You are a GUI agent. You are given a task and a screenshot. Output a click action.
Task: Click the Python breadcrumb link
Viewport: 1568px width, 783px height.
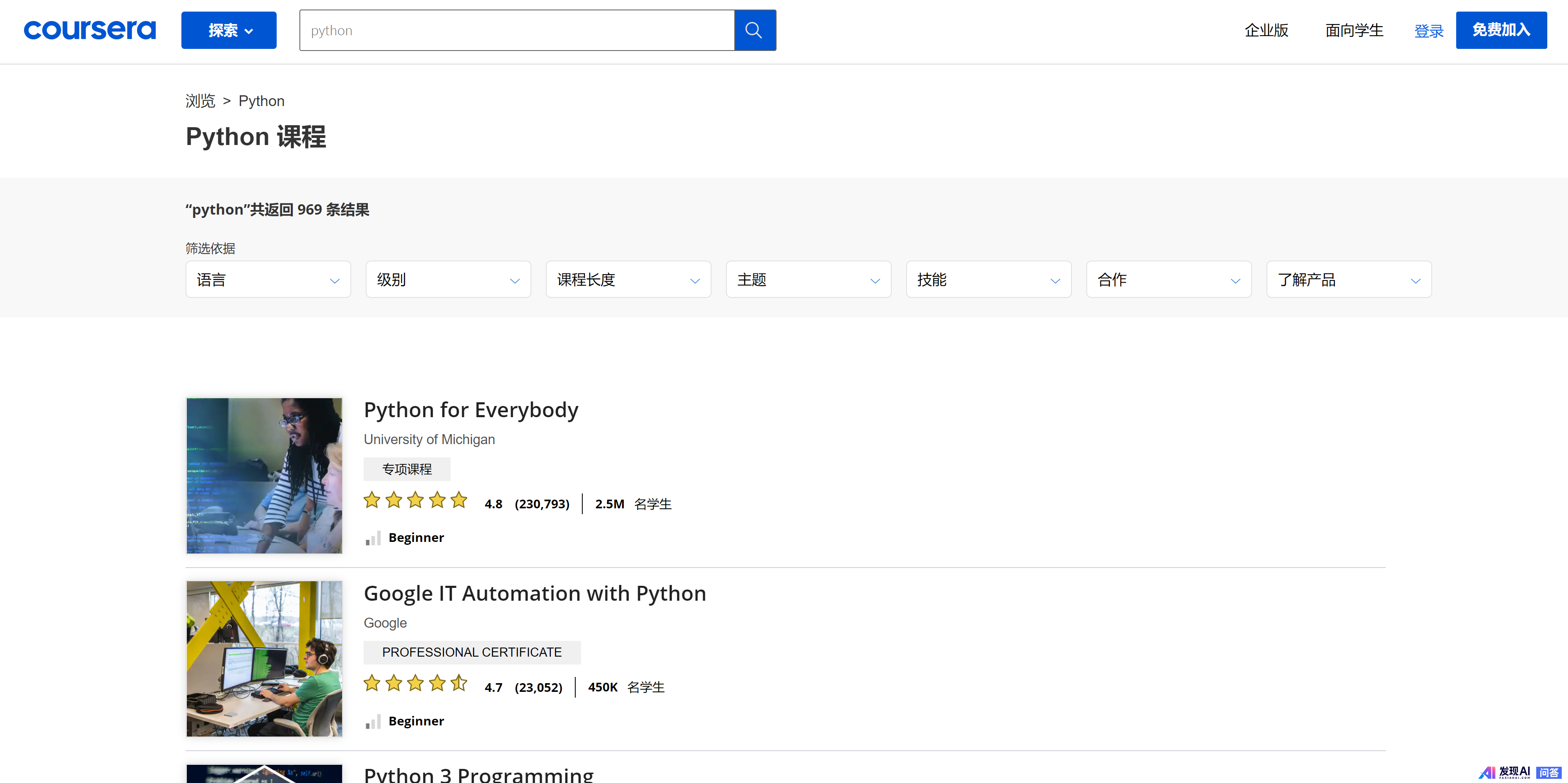tap(261, 101)
